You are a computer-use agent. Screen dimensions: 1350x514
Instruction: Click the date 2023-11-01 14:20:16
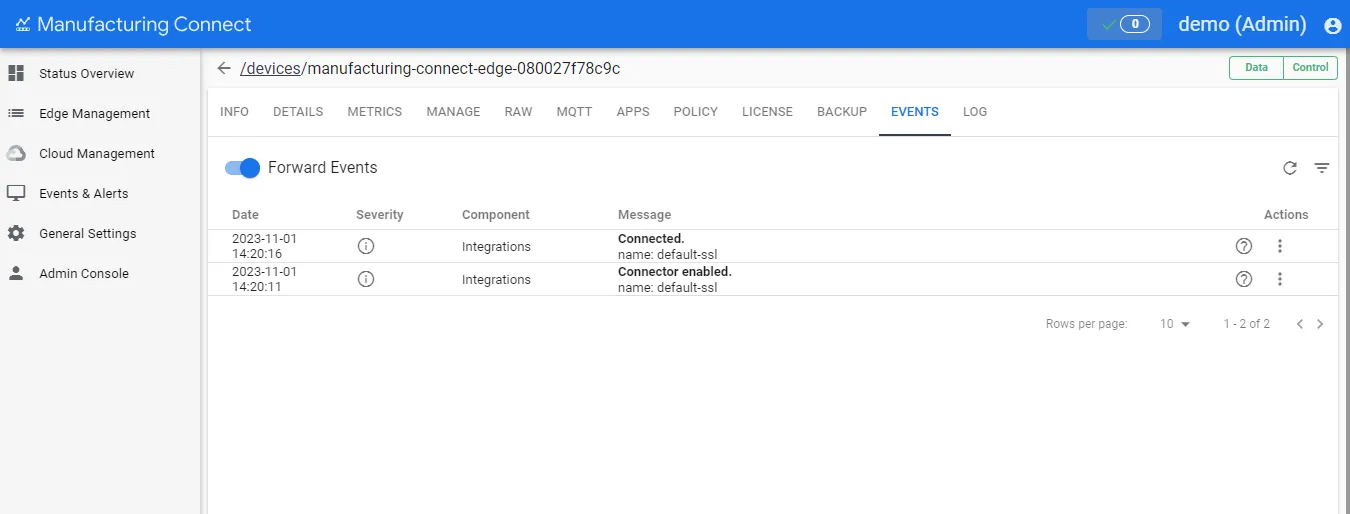pyautogui.click(x=264, y=246)
